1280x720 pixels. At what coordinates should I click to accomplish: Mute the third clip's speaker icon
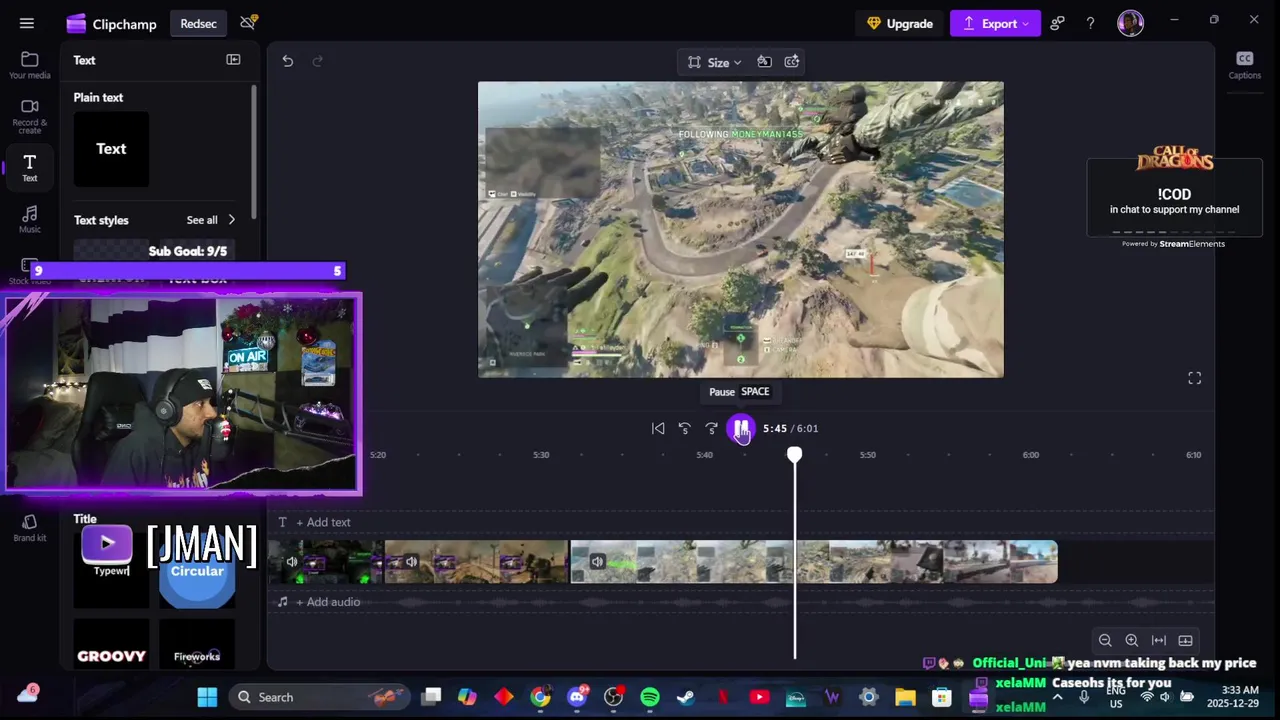point(597,562)
